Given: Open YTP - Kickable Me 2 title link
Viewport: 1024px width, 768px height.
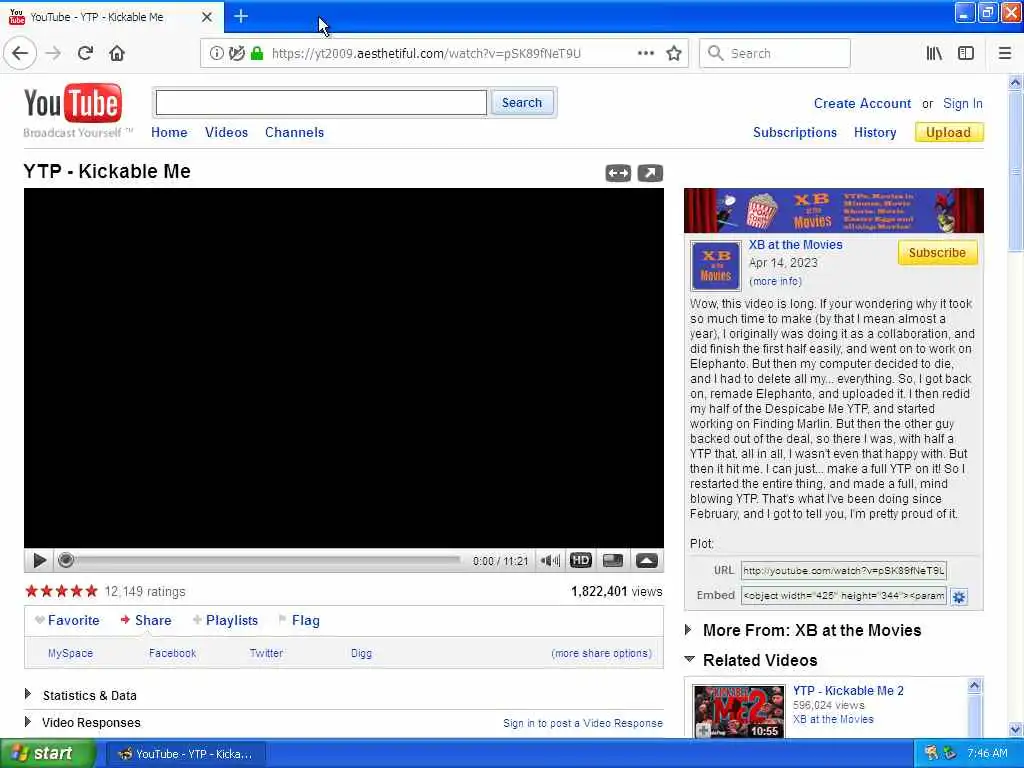Looking at the screenshot, I should click(848, 690).
